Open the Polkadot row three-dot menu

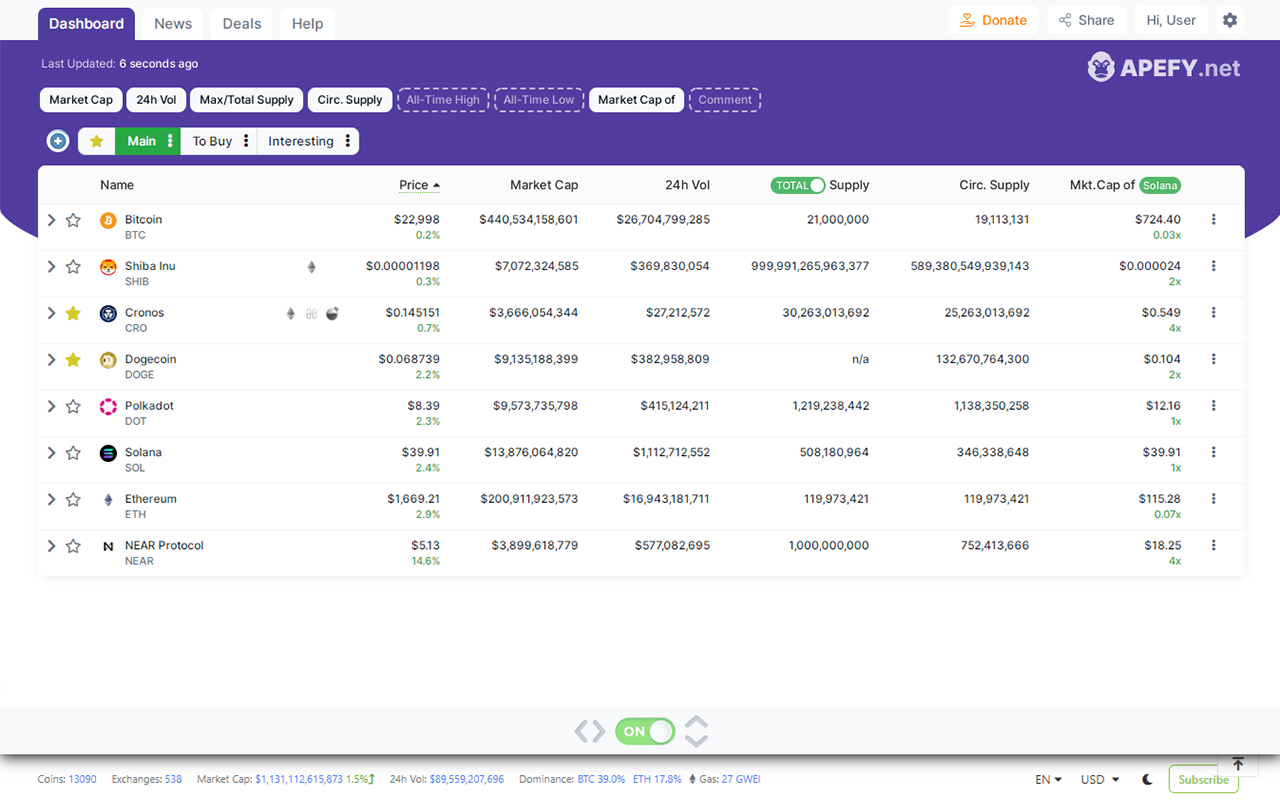pyautogui.click(x=1214, y=405)
